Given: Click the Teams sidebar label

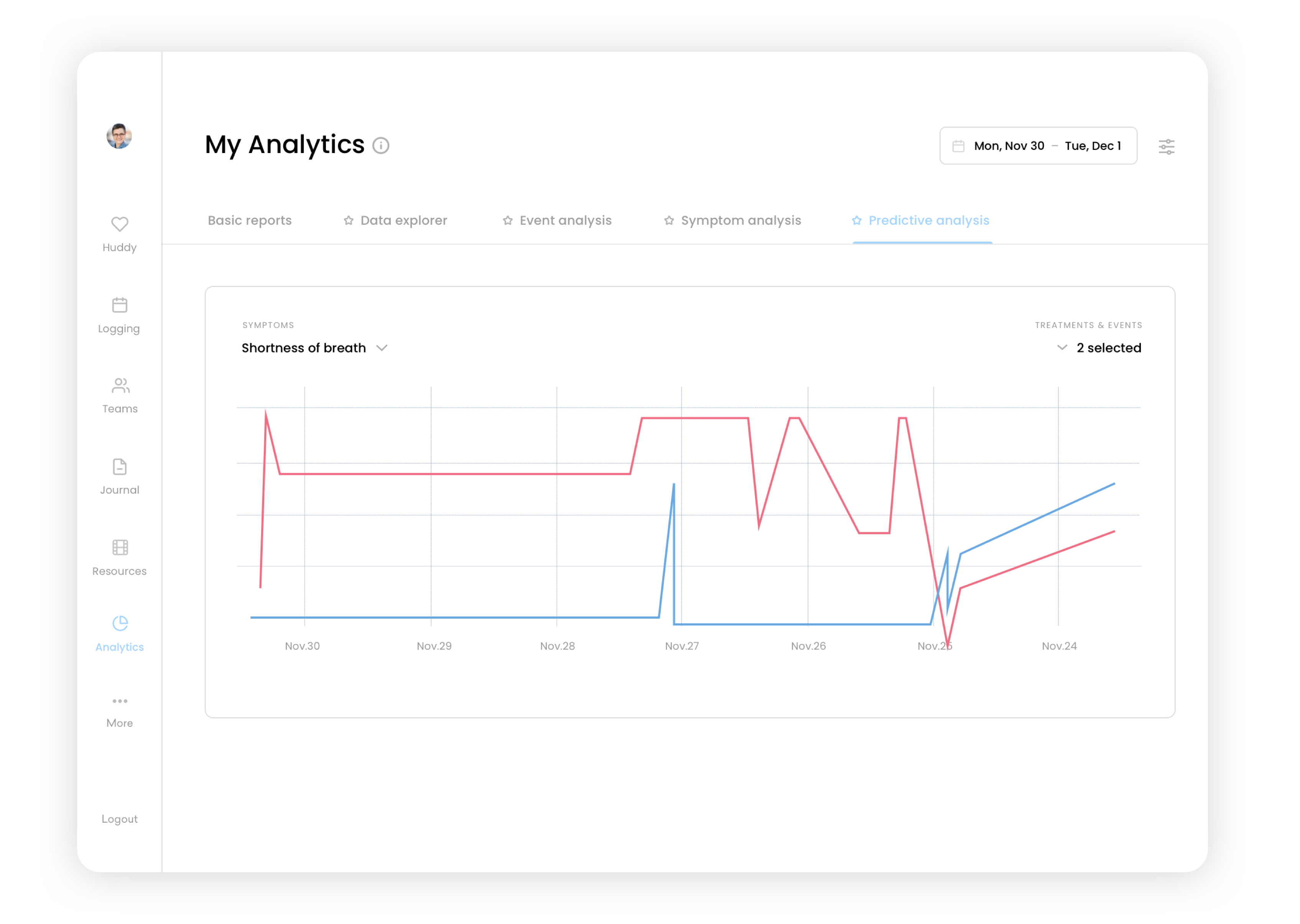Looking at the screenshot, I should point(120,409).
